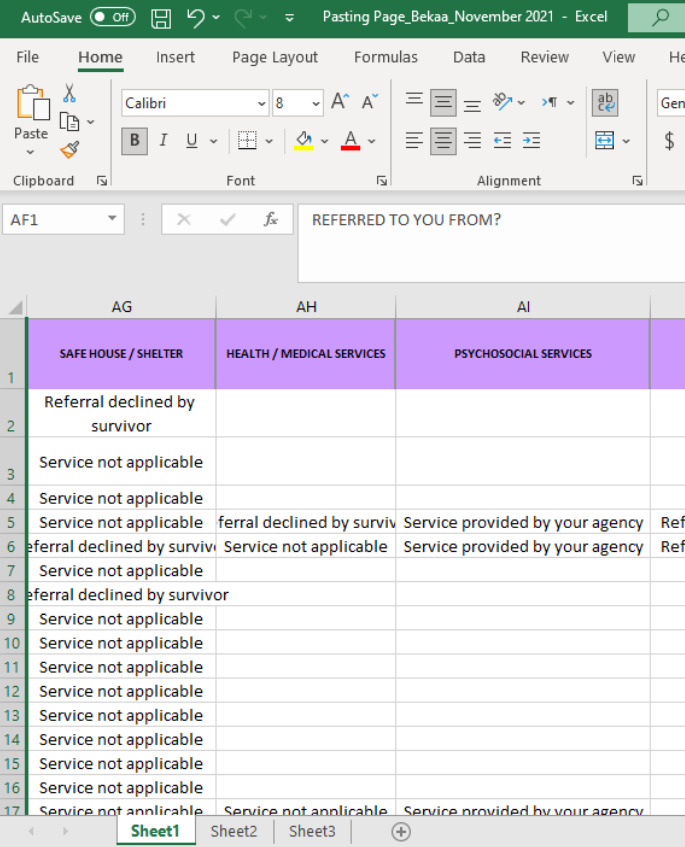Add a new sheet with plus icon
685x847 pixels.
pos(401,832)
